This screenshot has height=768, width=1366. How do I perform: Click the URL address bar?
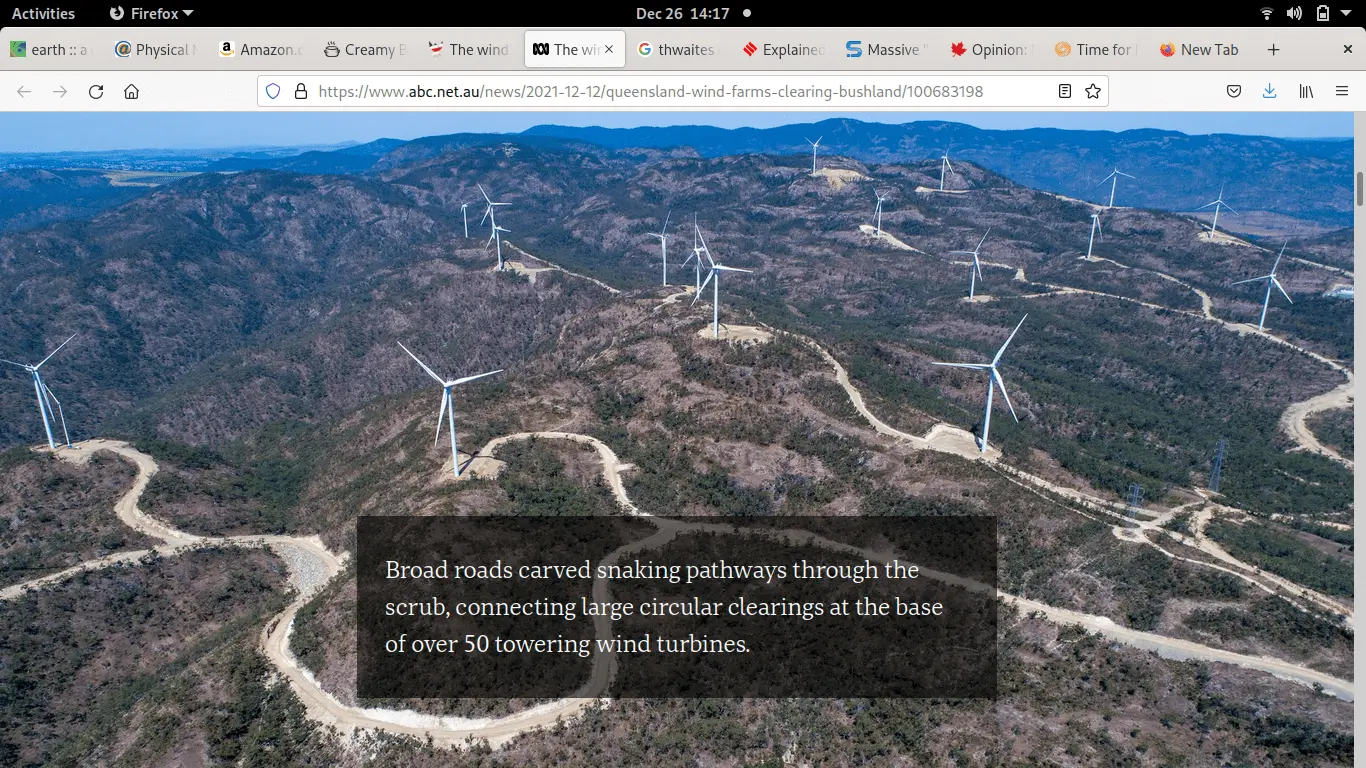point(650,92)
